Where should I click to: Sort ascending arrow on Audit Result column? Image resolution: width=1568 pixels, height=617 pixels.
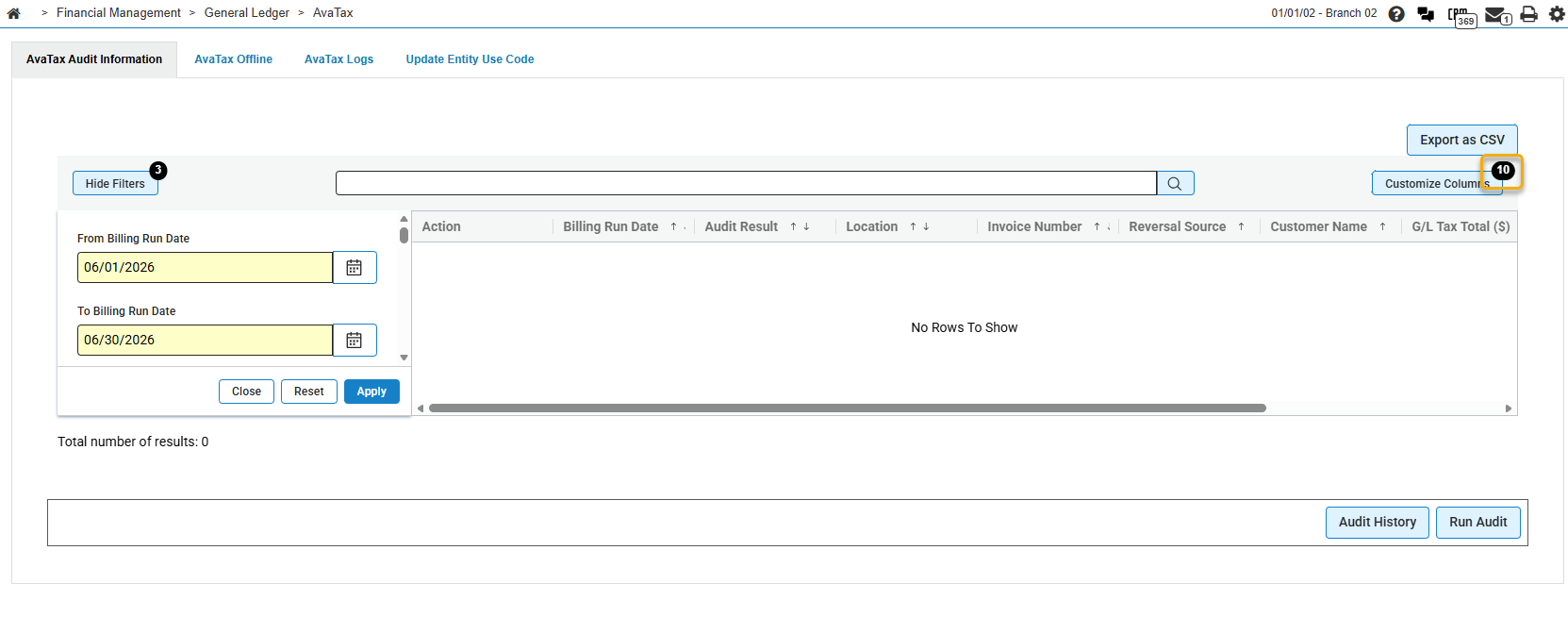[x=794, y=226]
